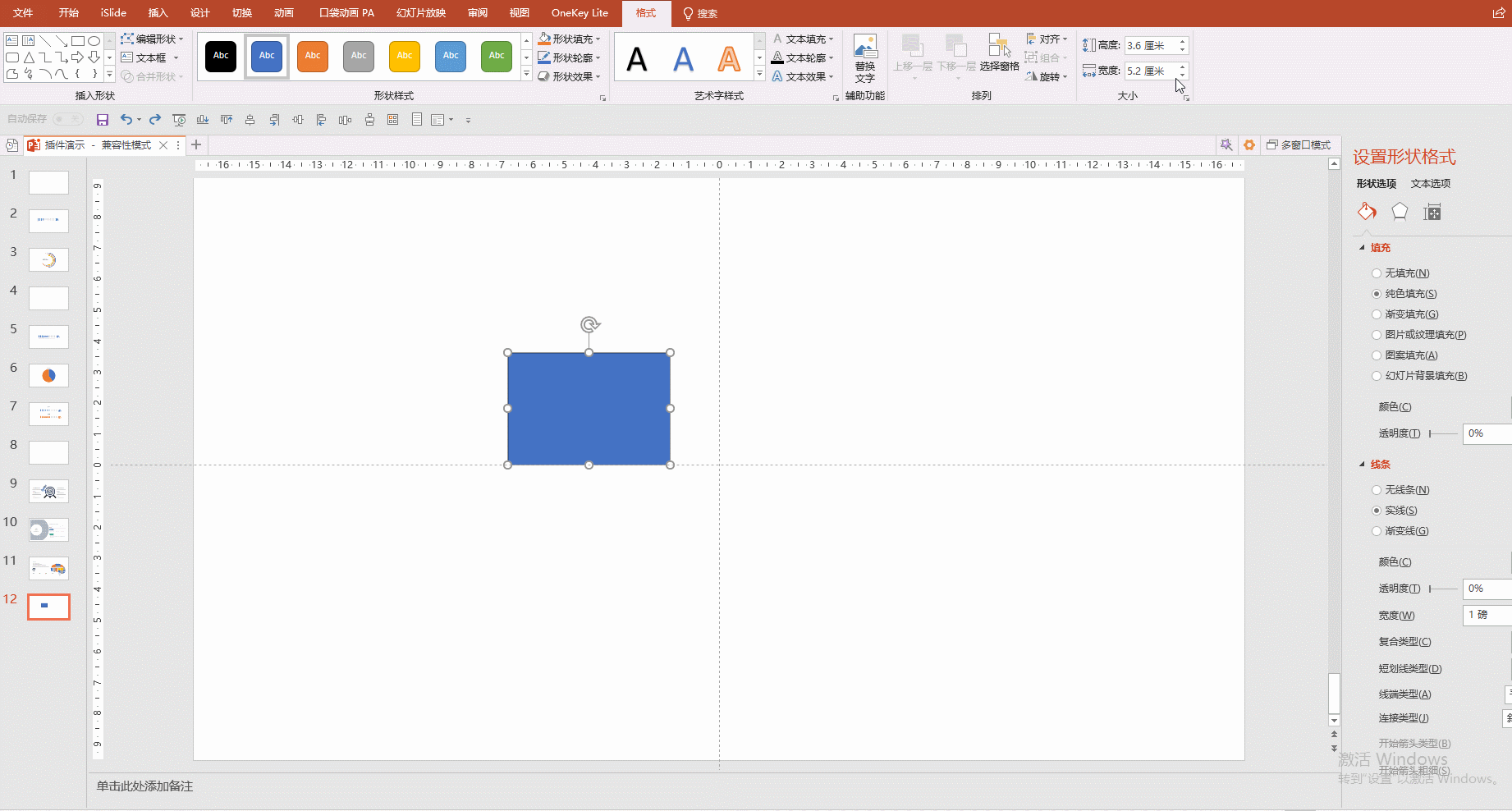
Task: Click the align center vertically icon in quick toolbar
Action: point(298,120)
